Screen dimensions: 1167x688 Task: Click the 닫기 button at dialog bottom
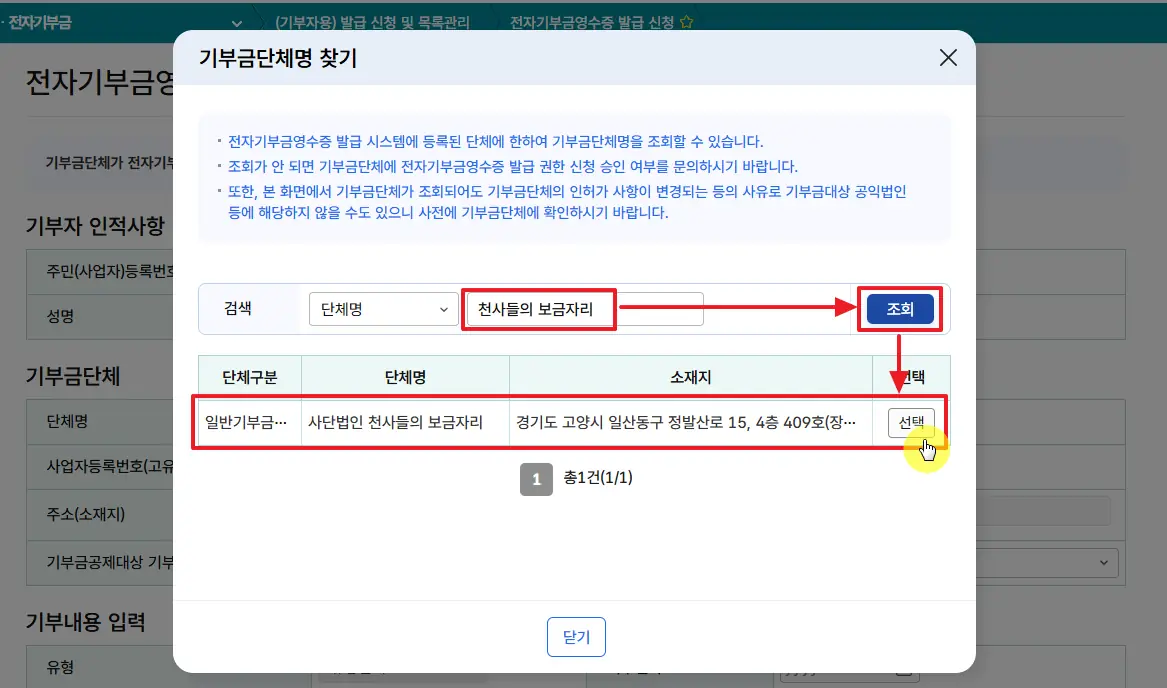[576, 637]
